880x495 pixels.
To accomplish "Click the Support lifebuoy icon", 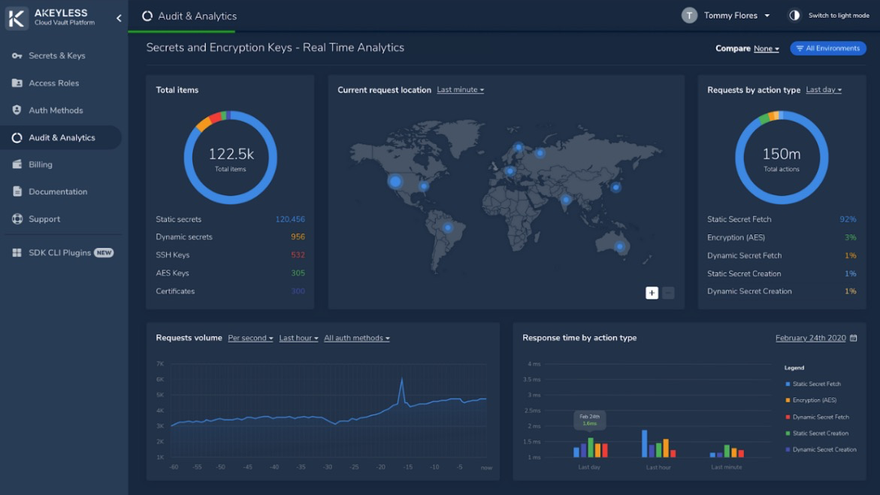I will 17,219.
